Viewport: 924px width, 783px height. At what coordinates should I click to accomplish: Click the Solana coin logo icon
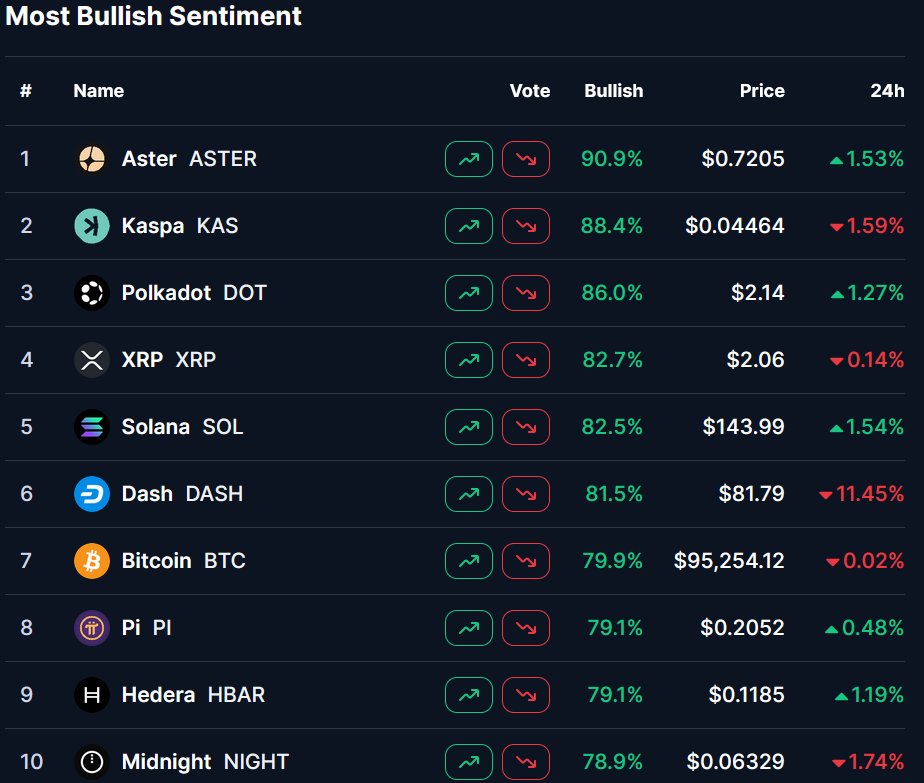[x=92, y=427]
